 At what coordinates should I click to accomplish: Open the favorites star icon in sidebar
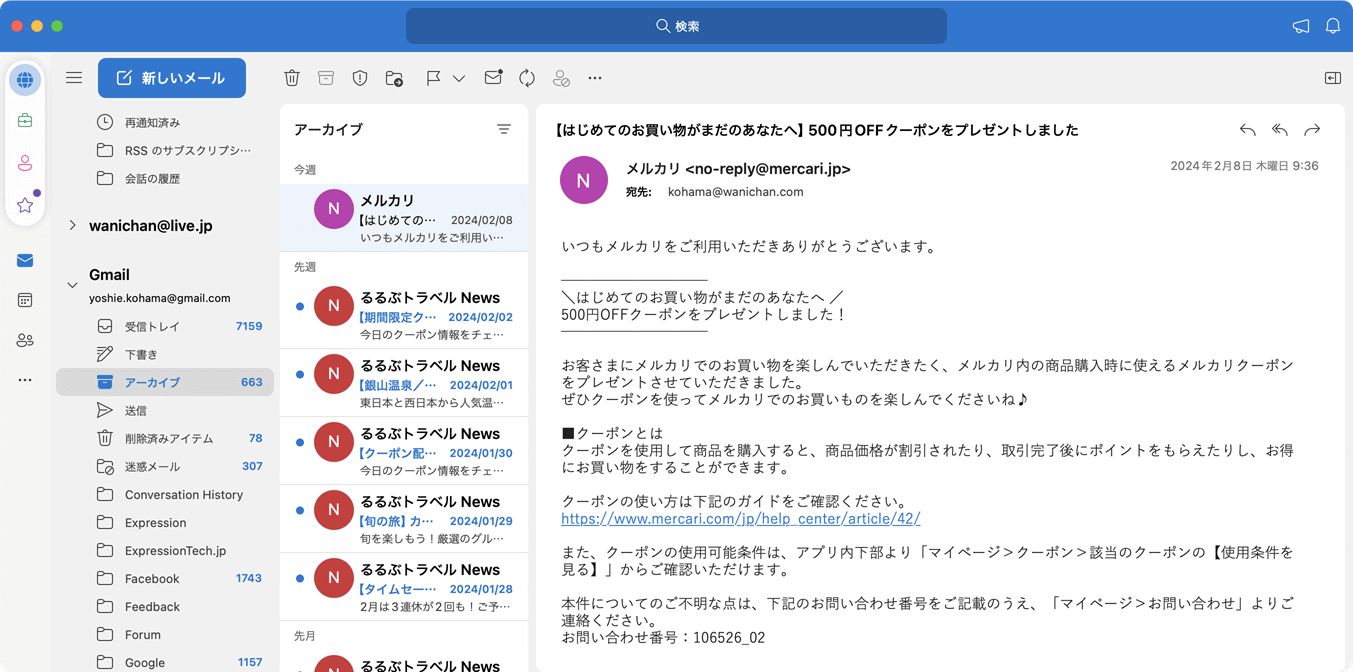[x=25, y=205]
